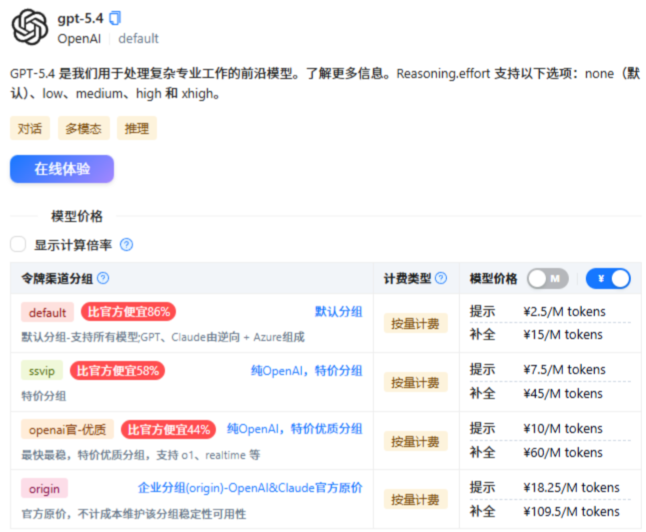
Task: Open the 企业分组(origin) official price link
Action: point(250,488)
